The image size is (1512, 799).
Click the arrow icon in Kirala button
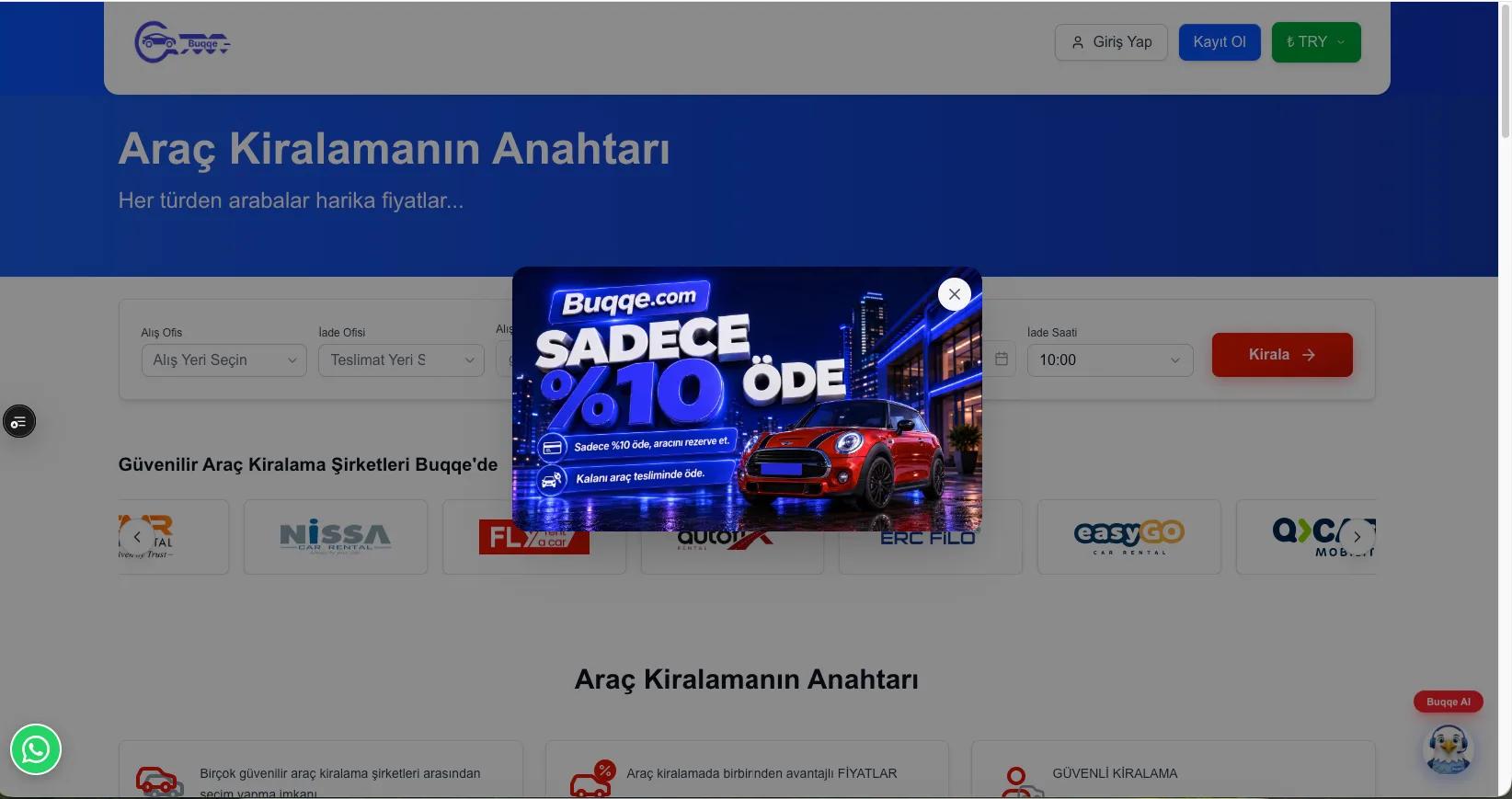(1309, 355)
